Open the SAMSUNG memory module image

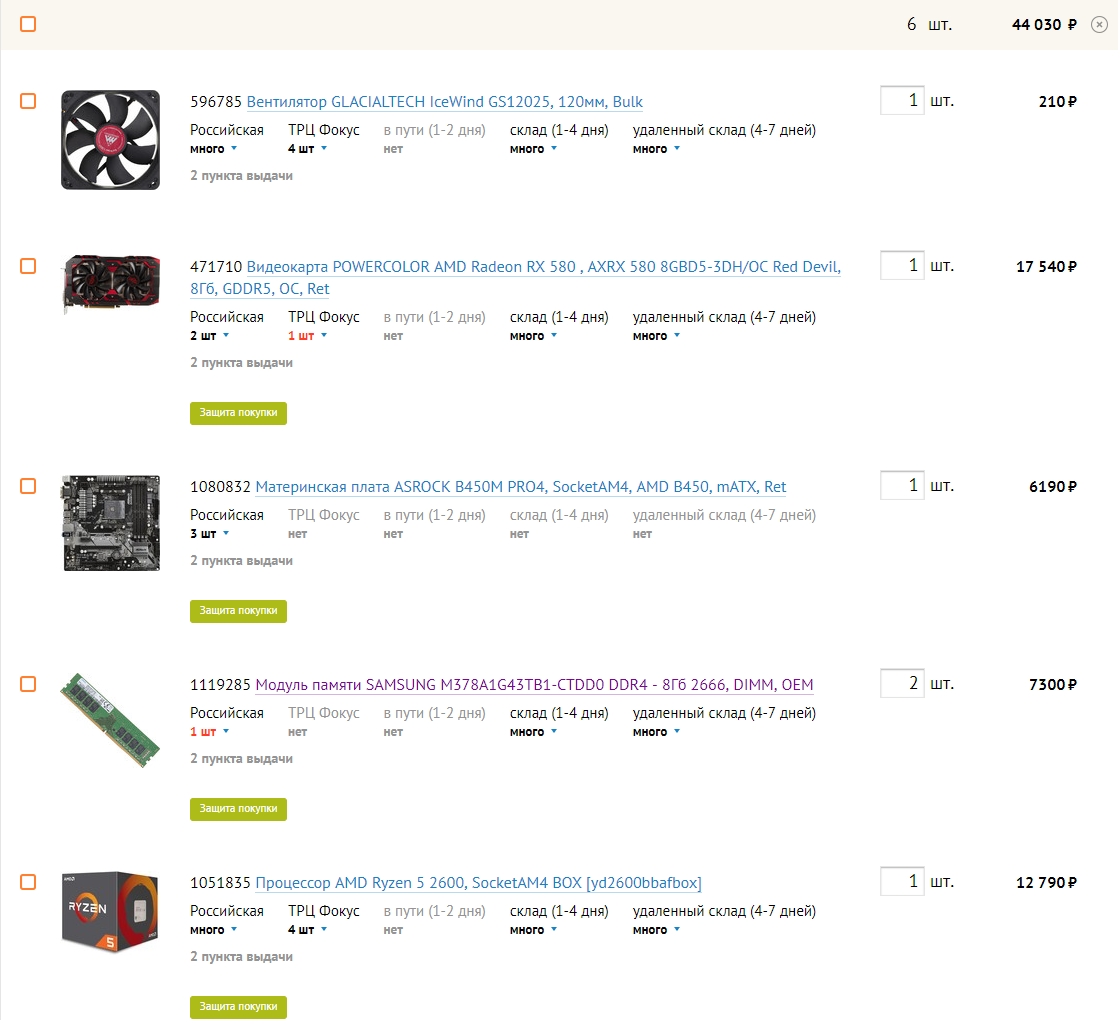click(x=111, y=720)
